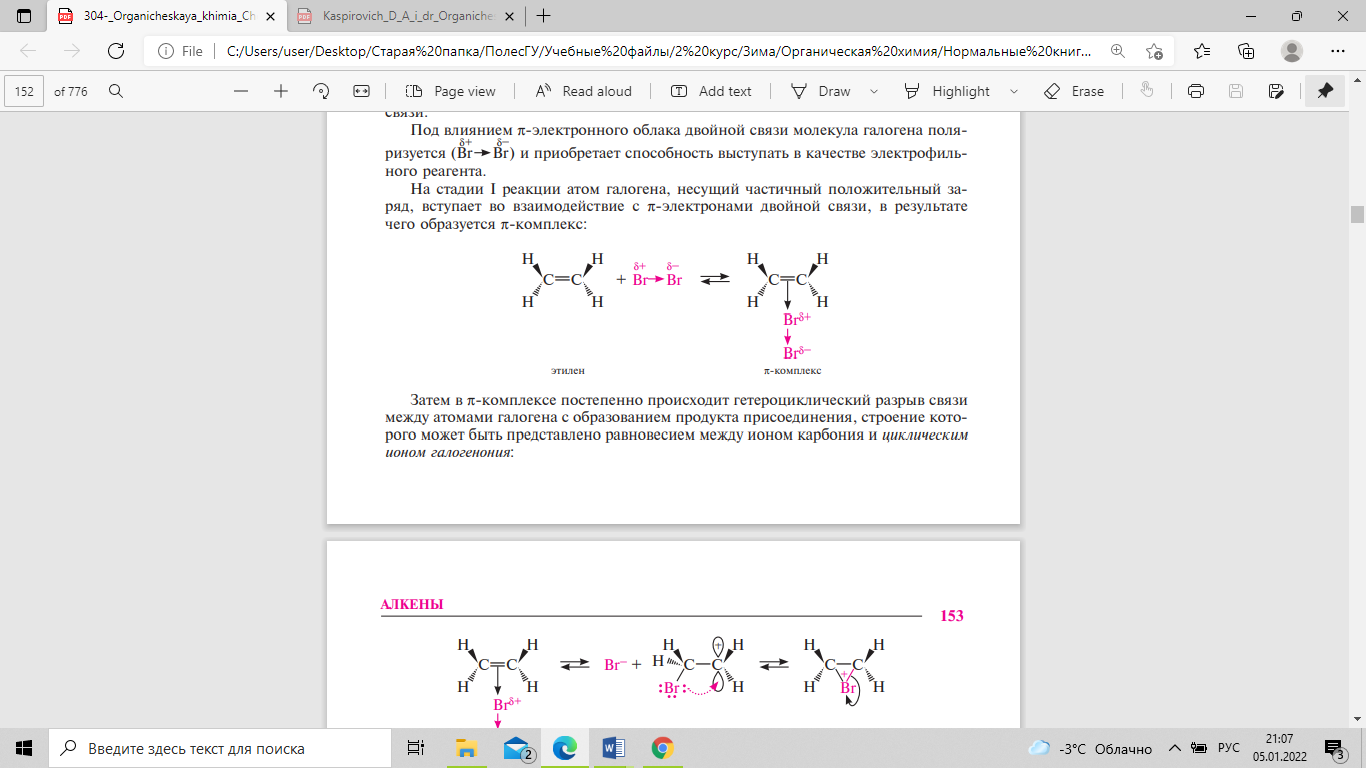
Task: Switch input language РУС
Action: tap(1229, 748)
